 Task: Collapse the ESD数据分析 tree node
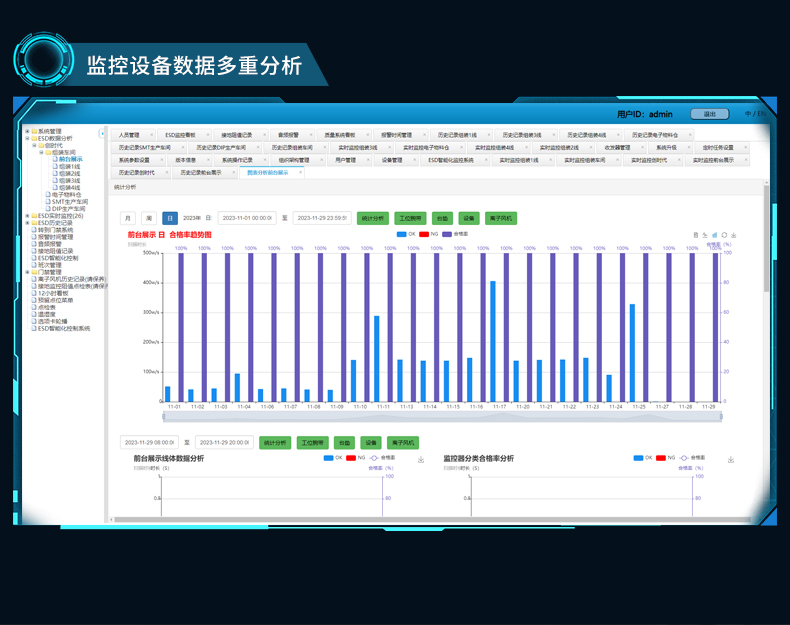(x=27, y=138)
